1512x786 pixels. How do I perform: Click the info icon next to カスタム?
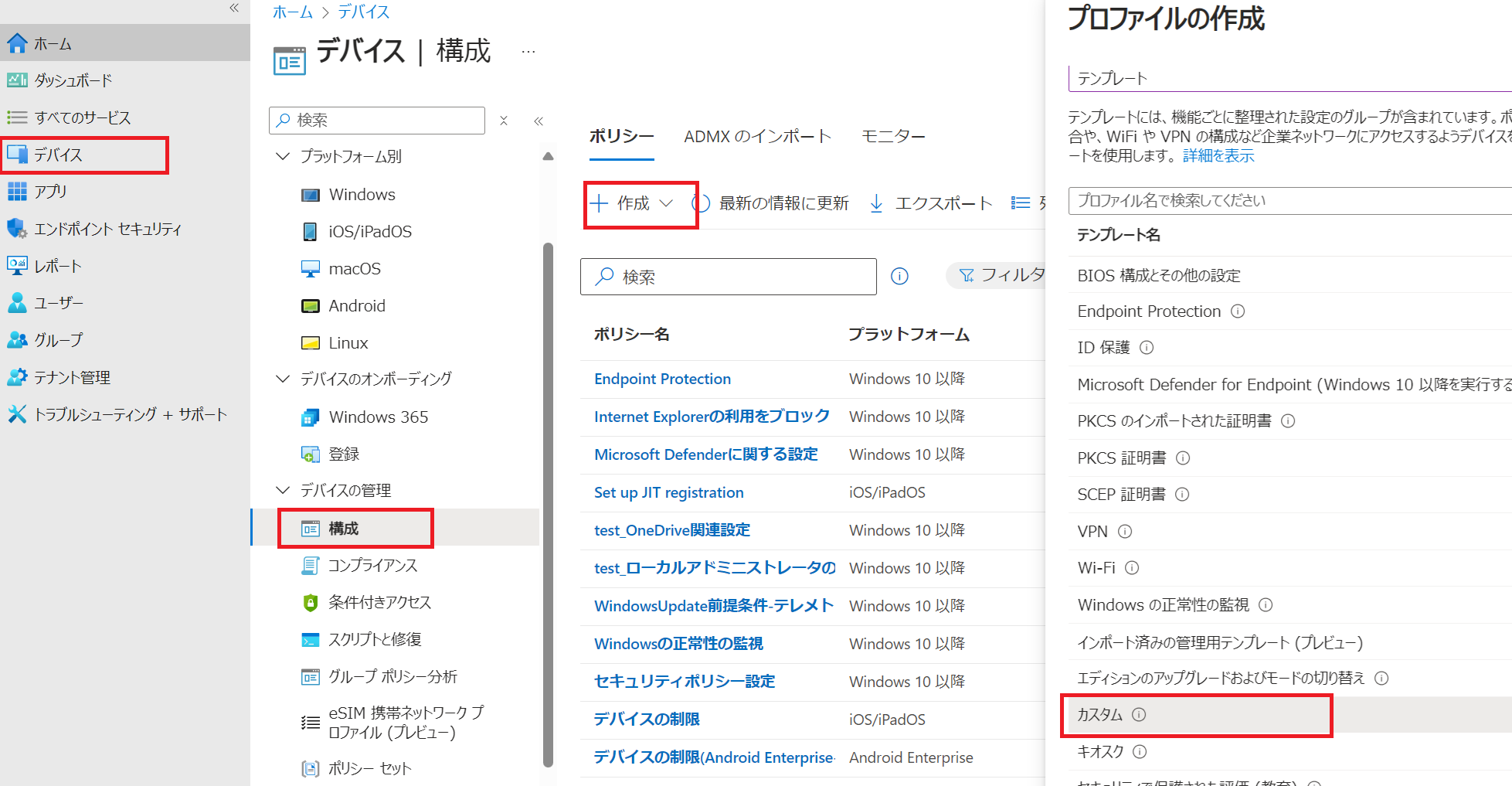(1139, 715)
